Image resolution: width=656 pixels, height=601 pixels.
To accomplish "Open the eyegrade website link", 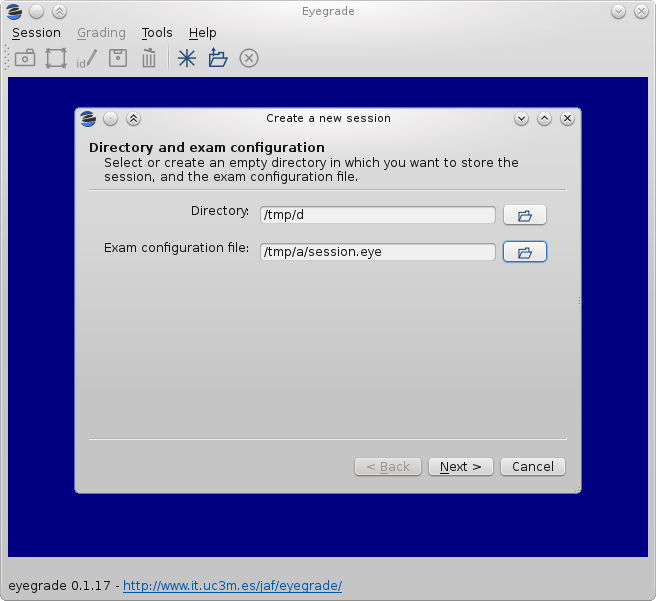I will pyautogui.click(x=232, y=586).
